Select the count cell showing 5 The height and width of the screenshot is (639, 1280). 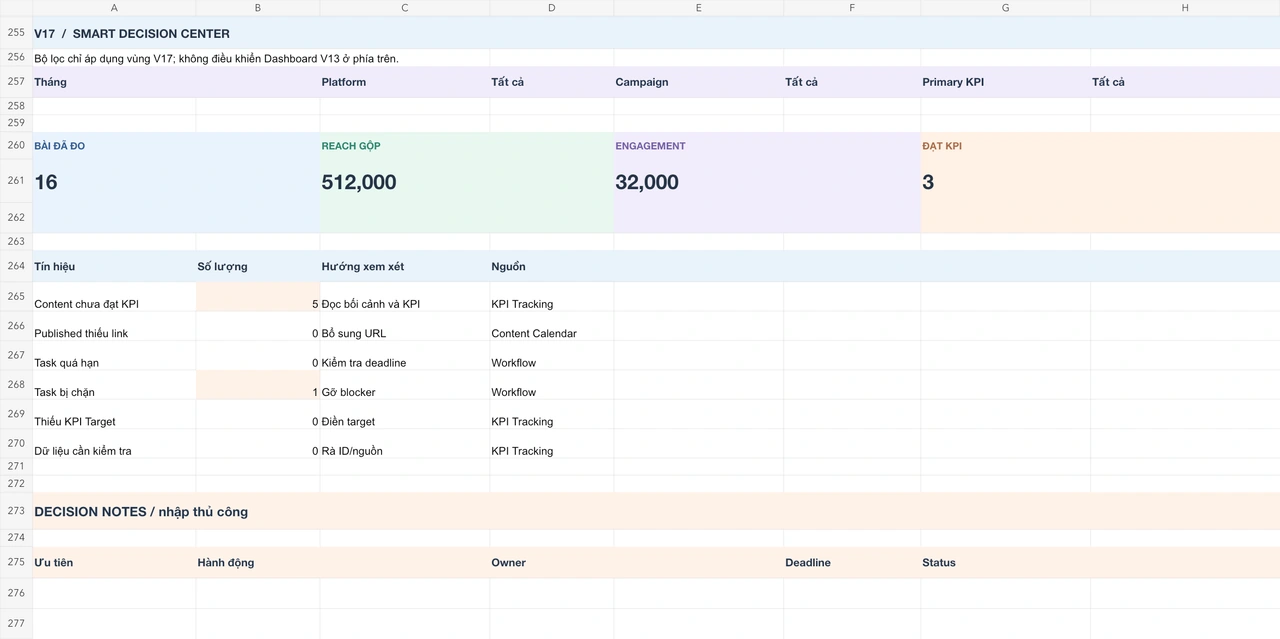pyautogui.click(x=258, y=297)
